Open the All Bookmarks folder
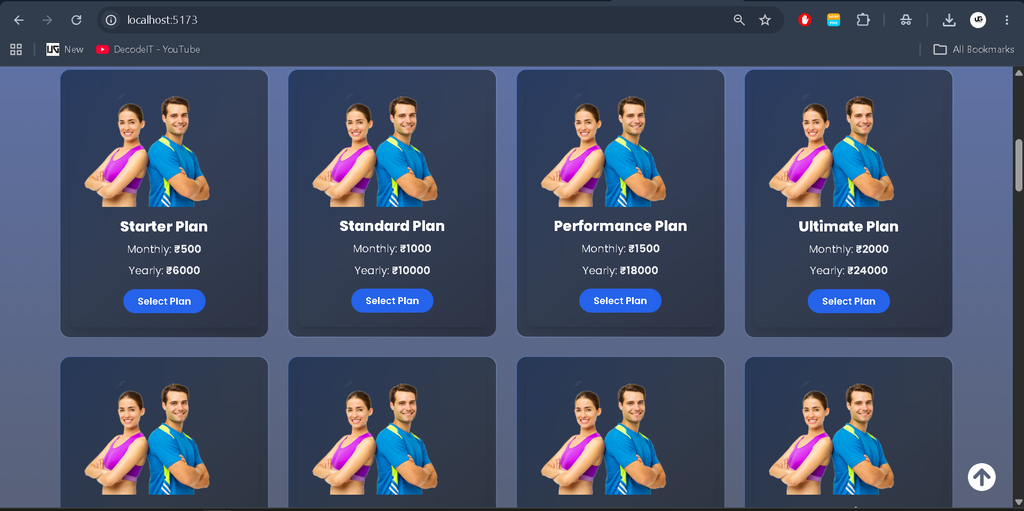1024x511 pixels. [x=974, y=50]
